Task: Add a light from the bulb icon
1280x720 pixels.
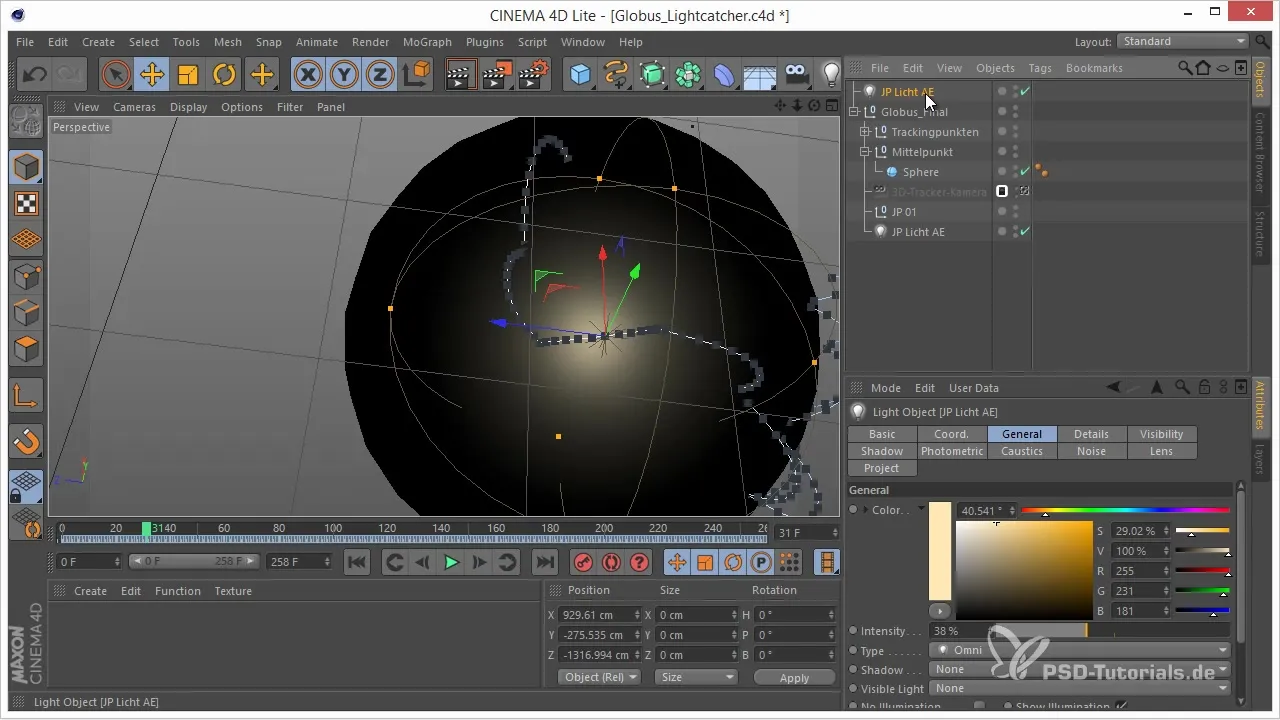Action: tap(831, 74)
